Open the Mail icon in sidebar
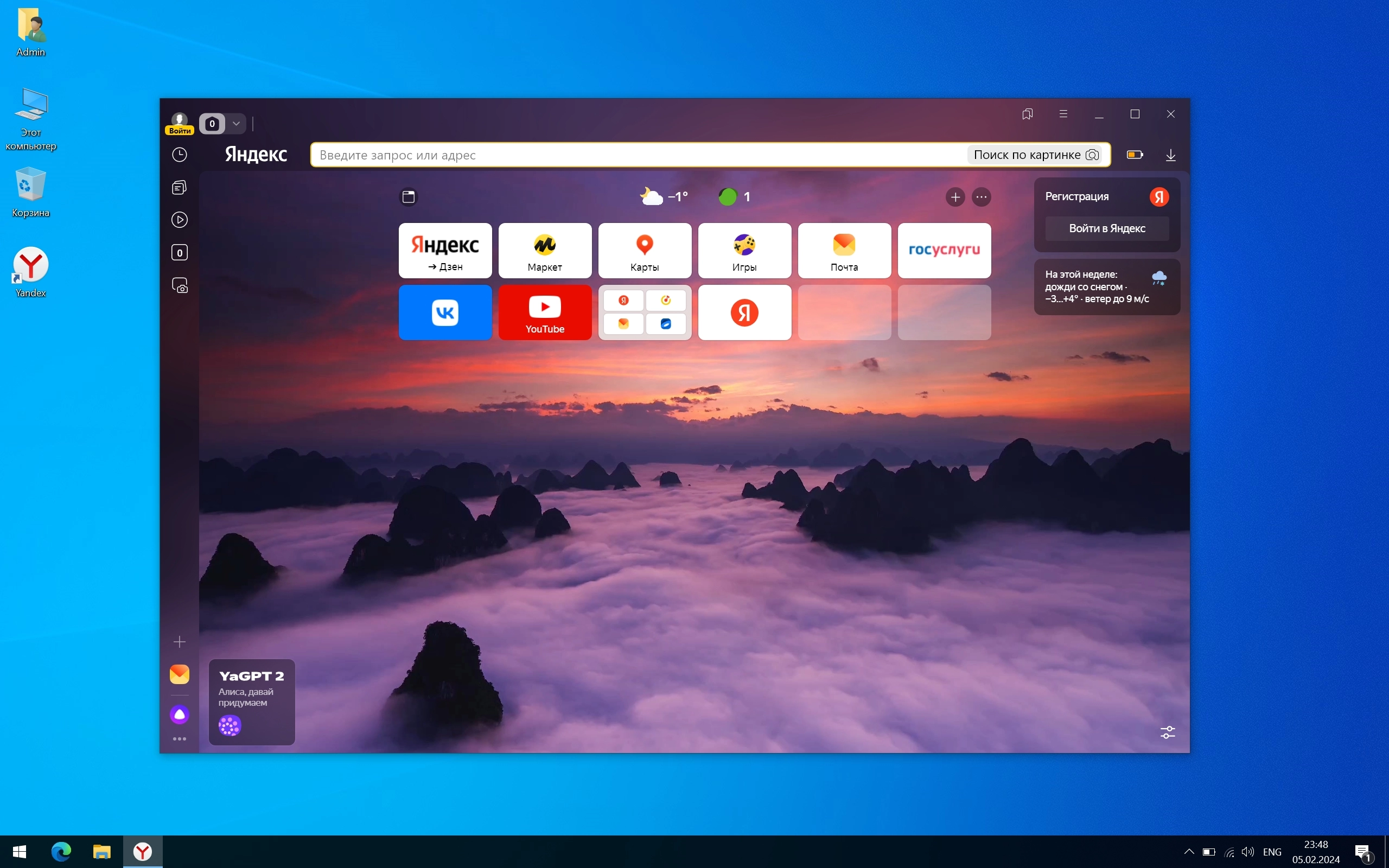The image size is (1389, 868). click(x=180, y=674)
